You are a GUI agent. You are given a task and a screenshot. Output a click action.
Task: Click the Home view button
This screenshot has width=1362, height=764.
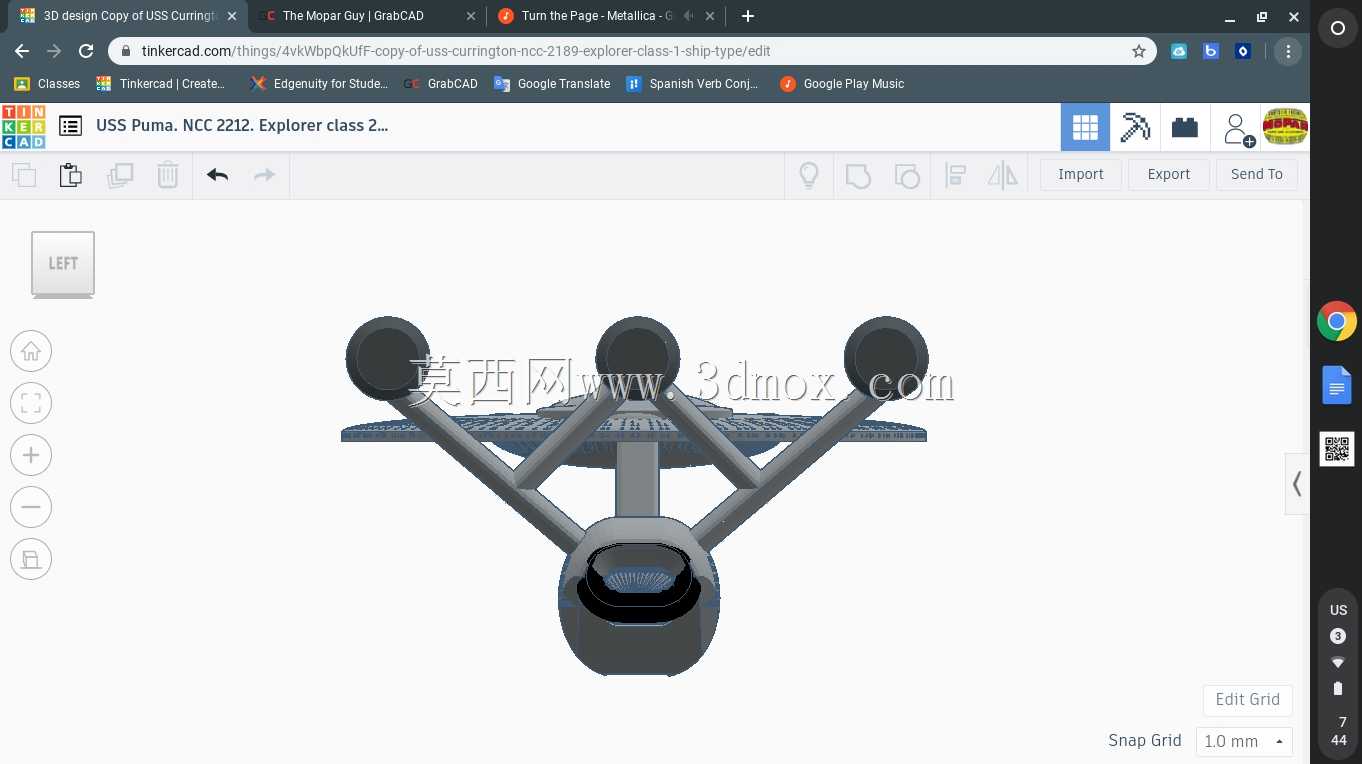(x=31, y=351)
